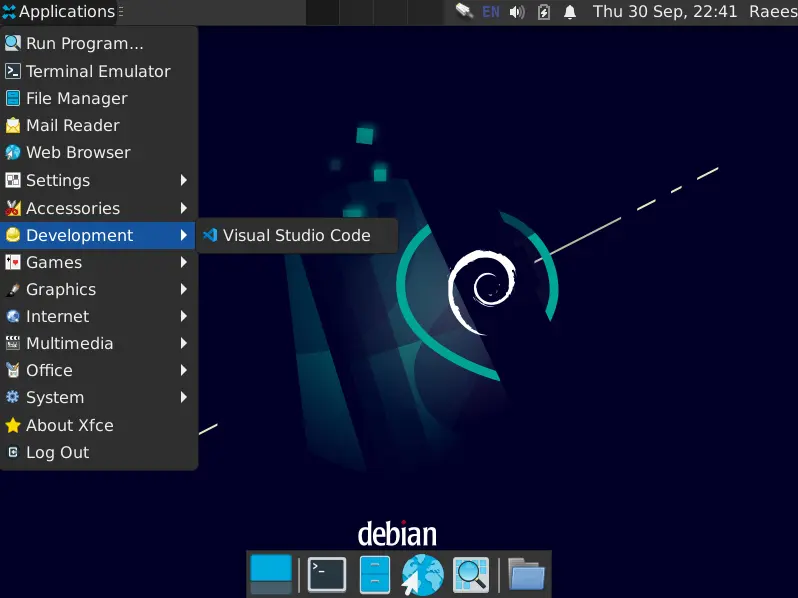
Task: Open the volume speaker tray icon
Action: [x=517, y=12]
